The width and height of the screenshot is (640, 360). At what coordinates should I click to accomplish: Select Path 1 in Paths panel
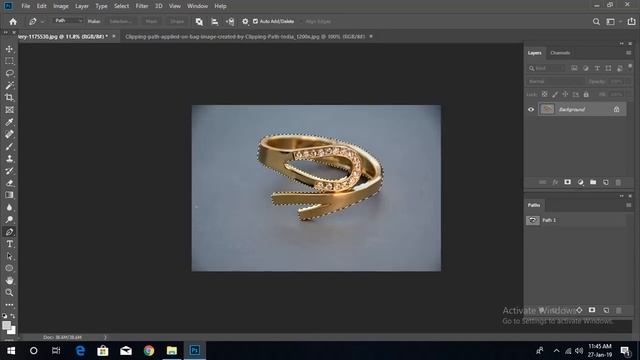tap(576, 220)
